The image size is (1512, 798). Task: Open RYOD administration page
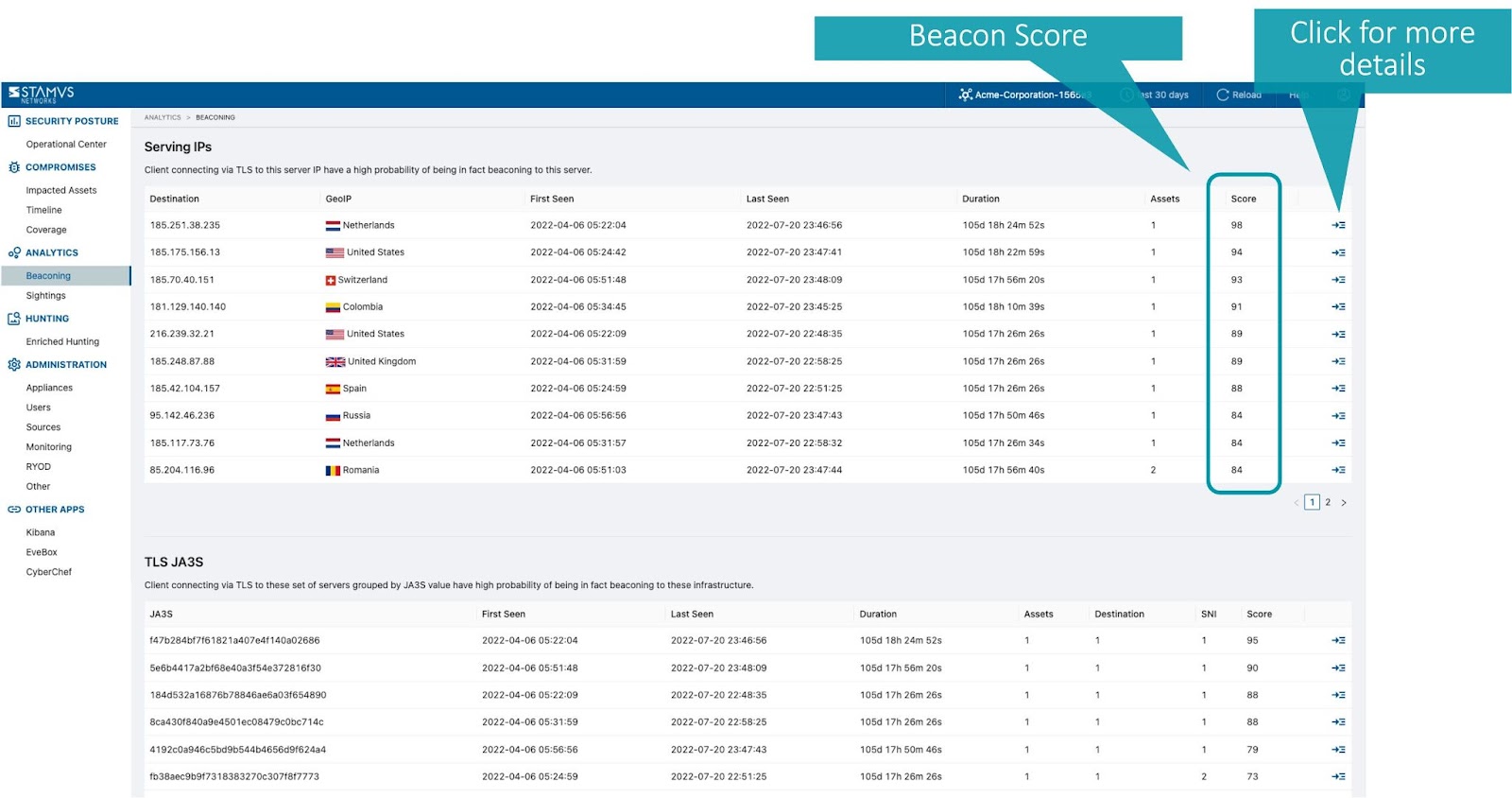click(x=39, y=467)
